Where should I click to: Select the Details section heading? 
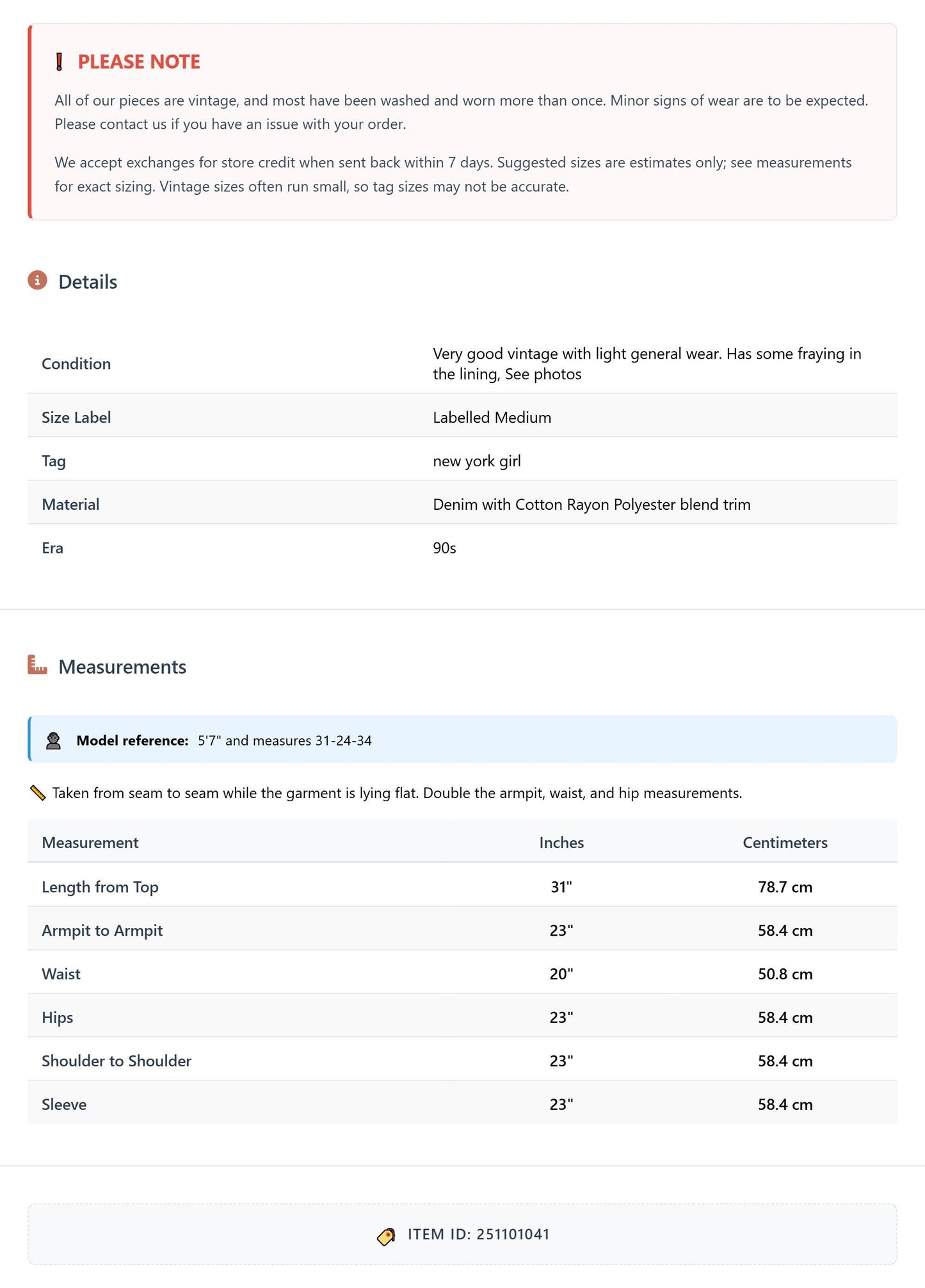[88, 282]
